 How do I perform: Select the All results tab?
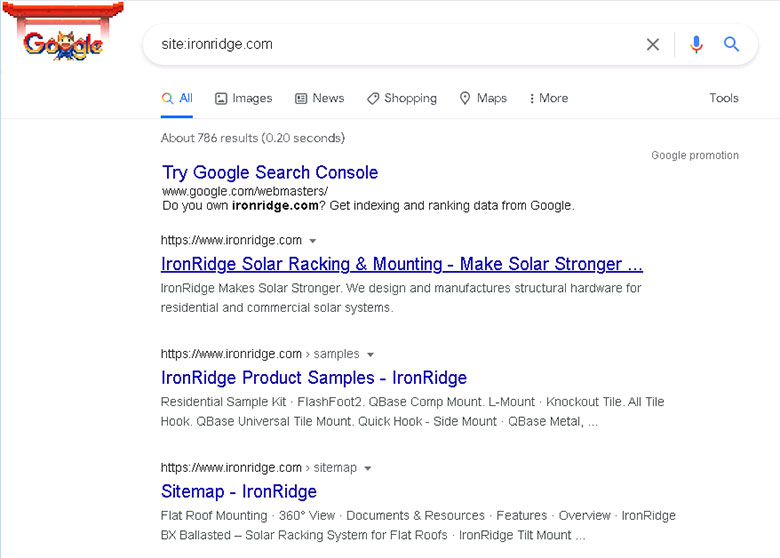pos(177,98)
